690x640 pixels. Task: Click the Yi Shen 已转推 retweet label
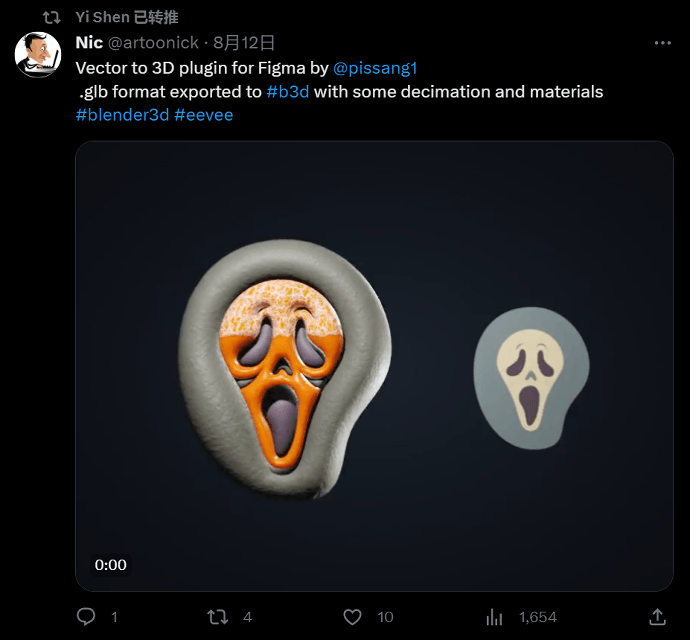127,17
